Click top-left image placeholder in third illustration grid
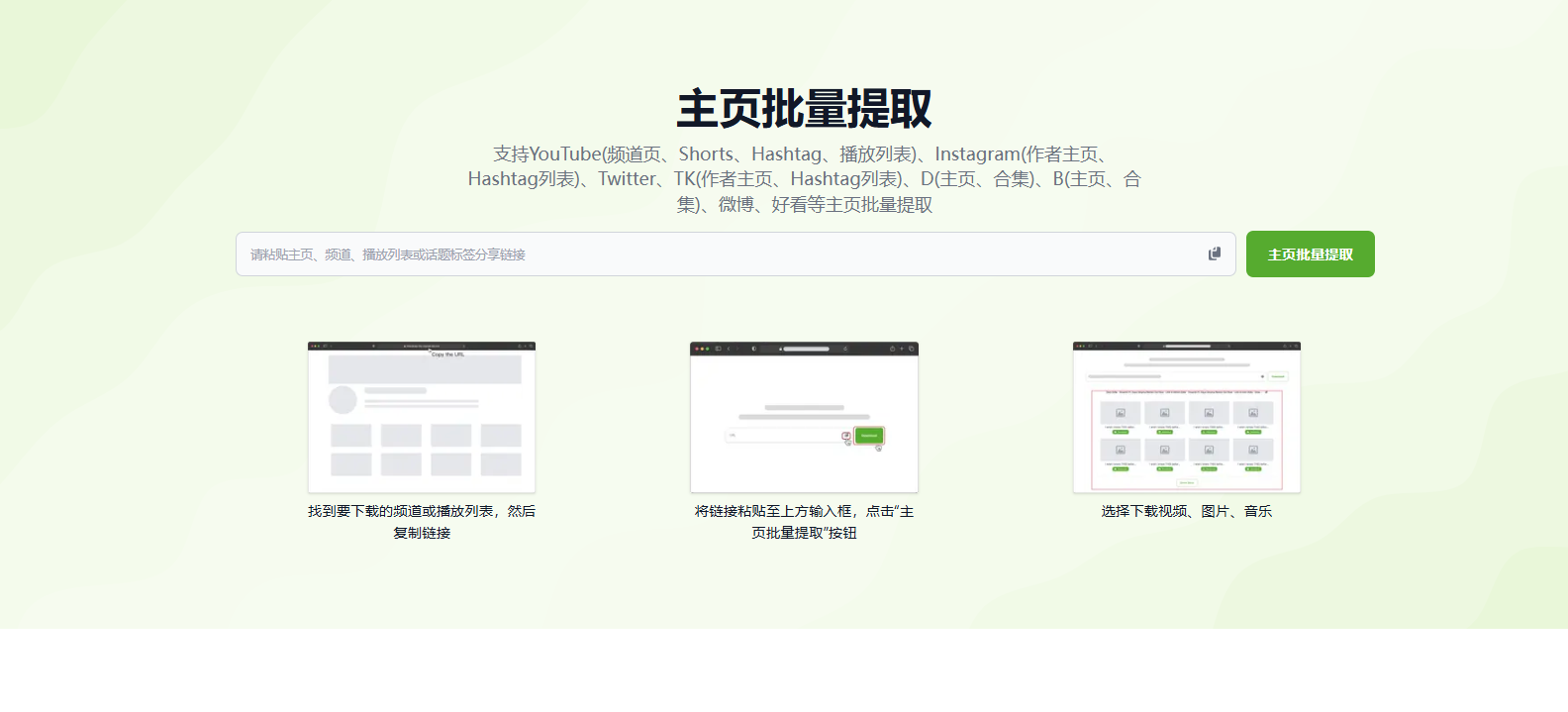1568x712 pixels. 1121,413
